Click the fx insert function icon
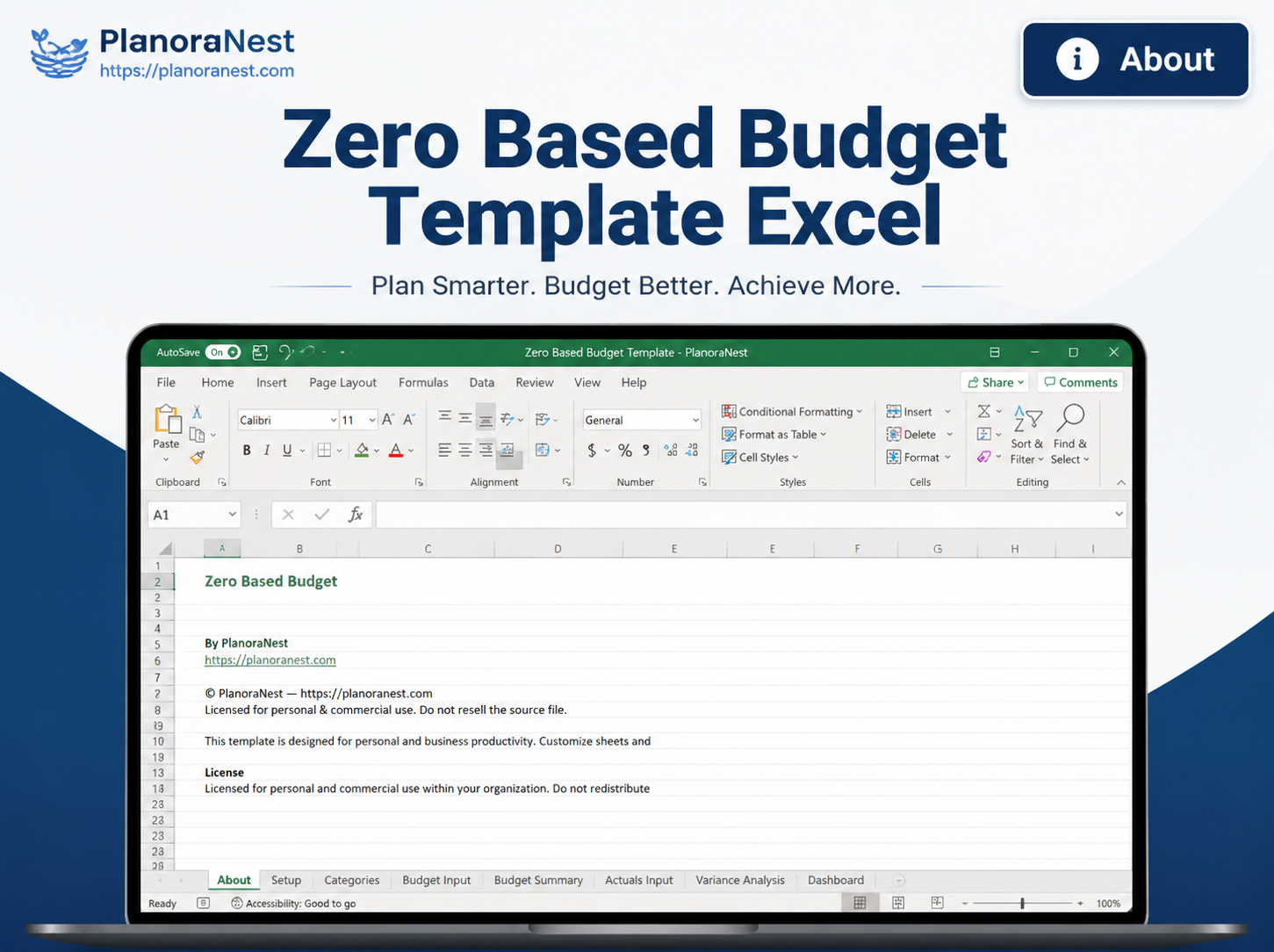 pyautogui.click(x=356, y=515)
